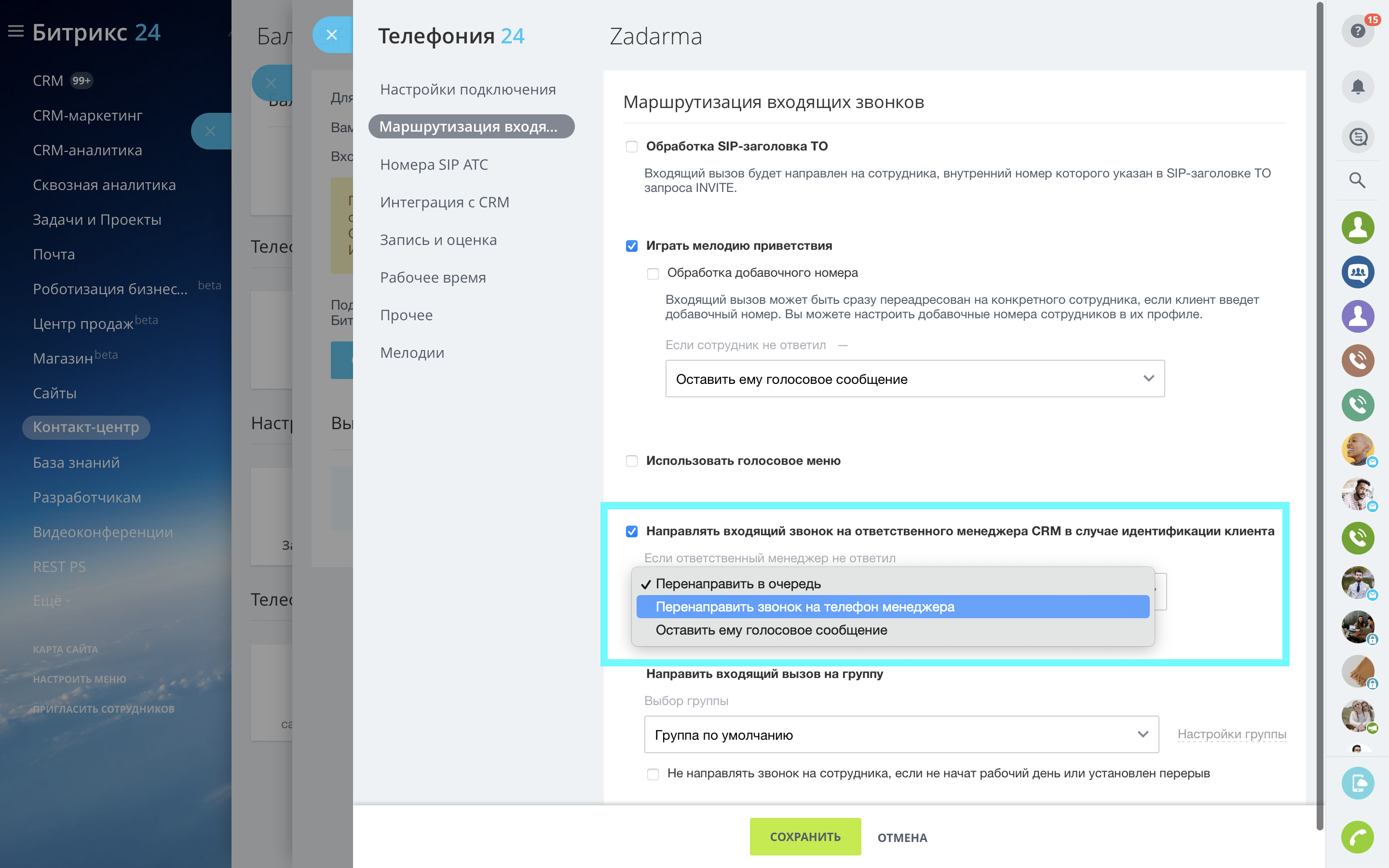Open Магазин in left menu
The height and width of the screenshot is (868, 1389).
pyautogui.click(x=63, y=358)
